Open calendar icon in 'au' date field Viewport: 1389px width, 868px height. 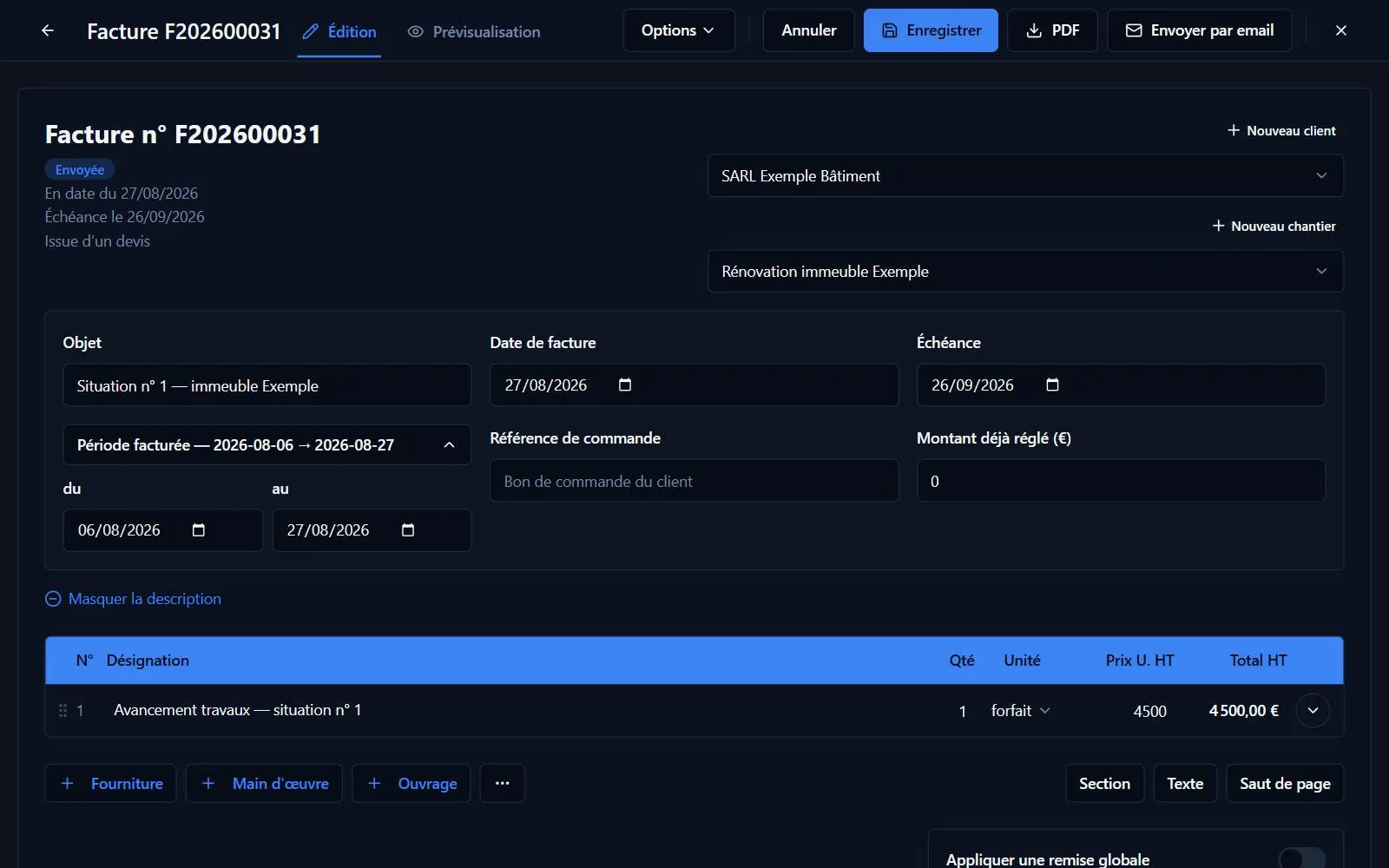pyautogui.click(x=408, y=529)
